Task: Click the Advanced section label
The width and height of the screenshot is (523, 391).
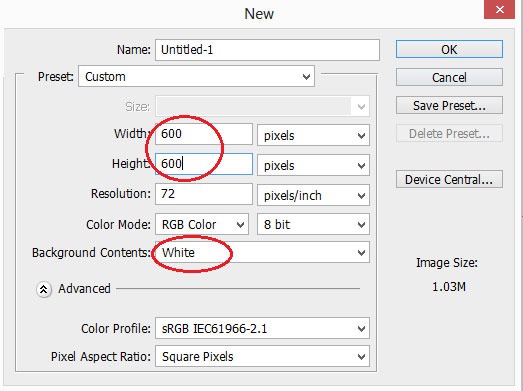Action: pyautogui.click(x=84, y=289)
